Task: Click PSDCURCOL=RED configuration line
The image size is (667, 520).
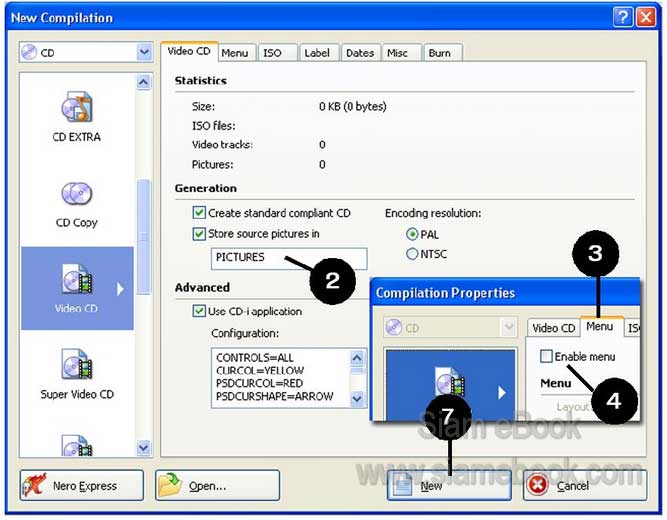Action: point(259,383)
